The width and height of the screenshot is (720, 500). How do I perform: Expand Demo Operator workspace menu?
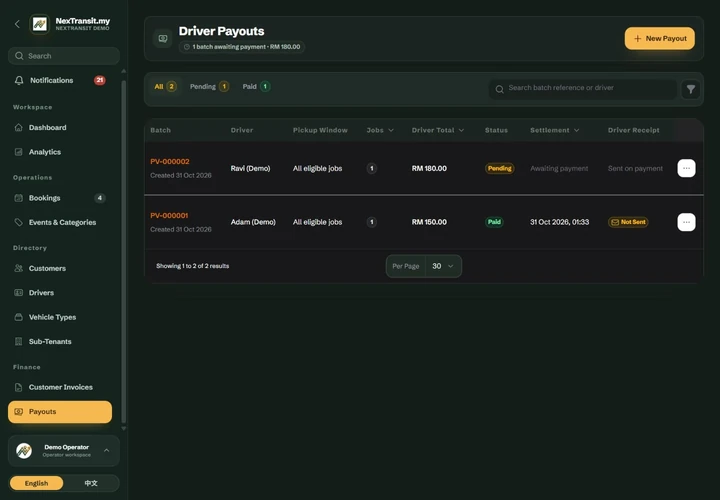[107, 450]
